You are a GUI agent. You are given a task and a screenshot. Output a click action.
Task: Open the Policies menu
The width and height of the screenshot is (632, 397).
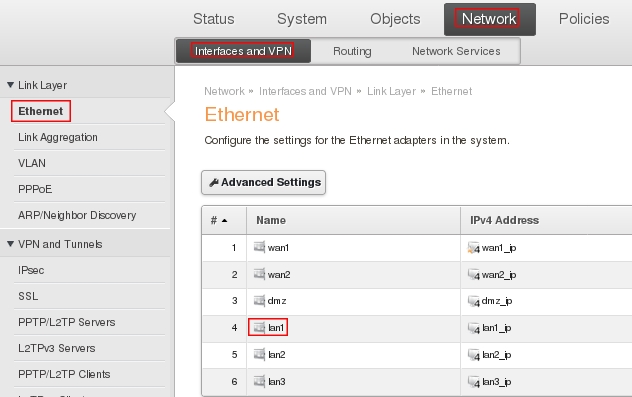(x=584, y=19)
